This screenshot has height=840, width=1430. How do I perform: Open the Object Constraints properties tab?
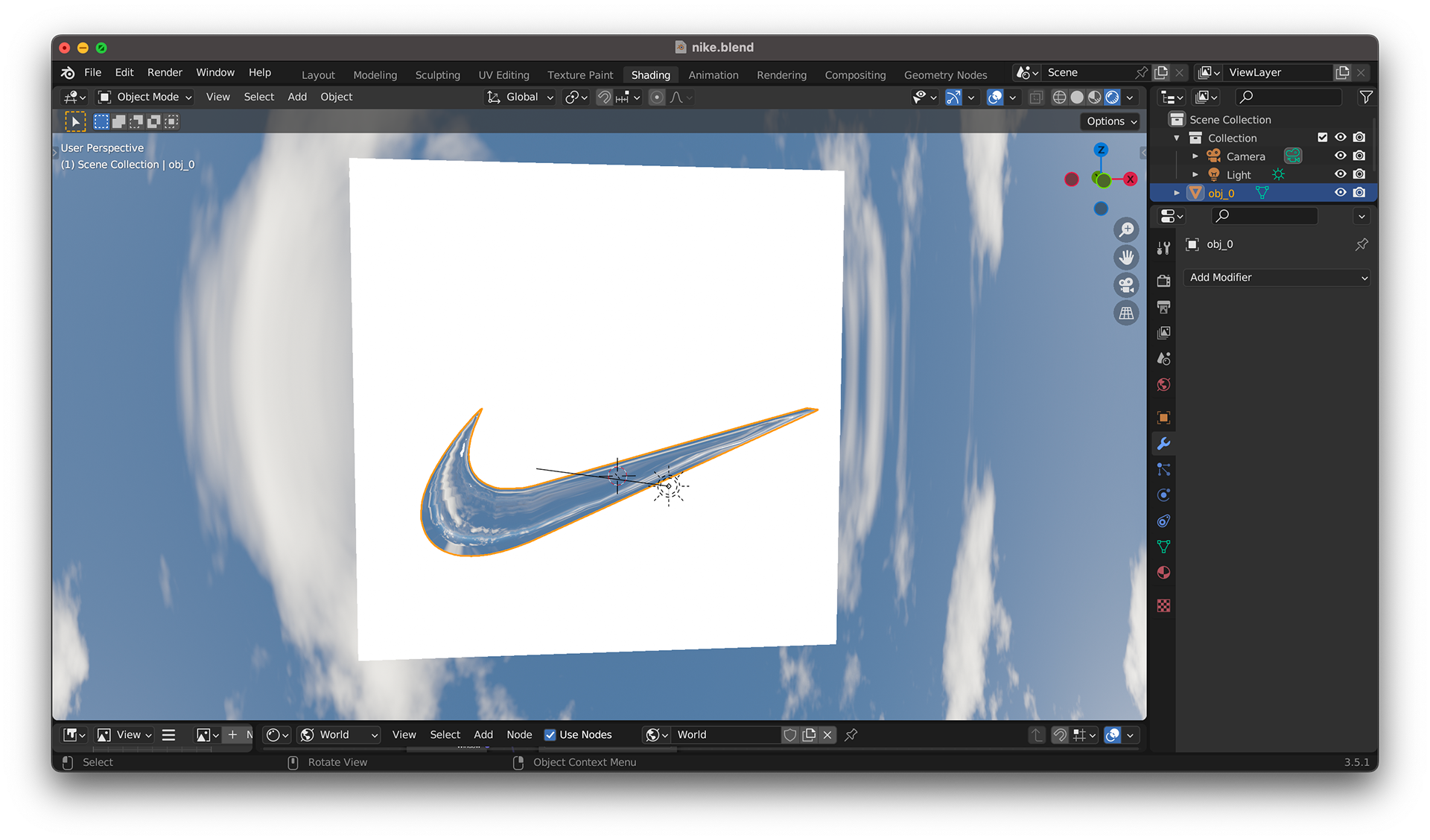click(1163, 521)
